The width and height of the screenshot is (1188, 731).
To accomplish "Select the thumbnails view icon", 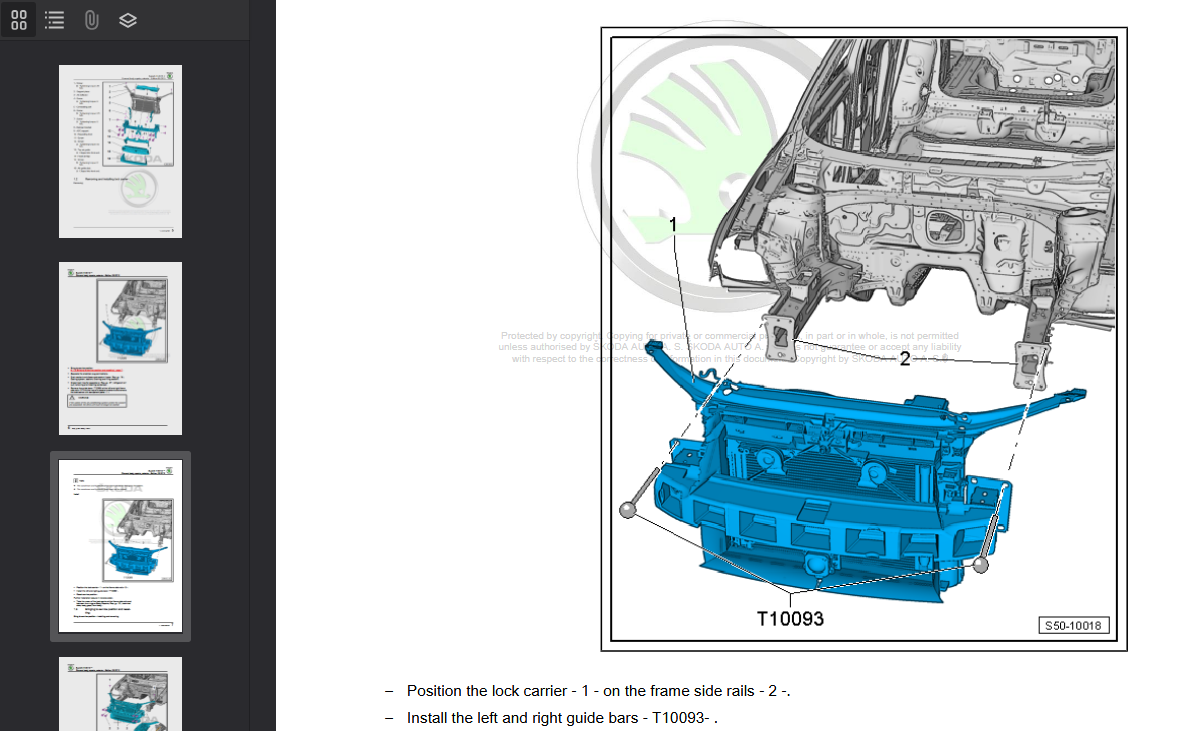I will click(19, 20).
